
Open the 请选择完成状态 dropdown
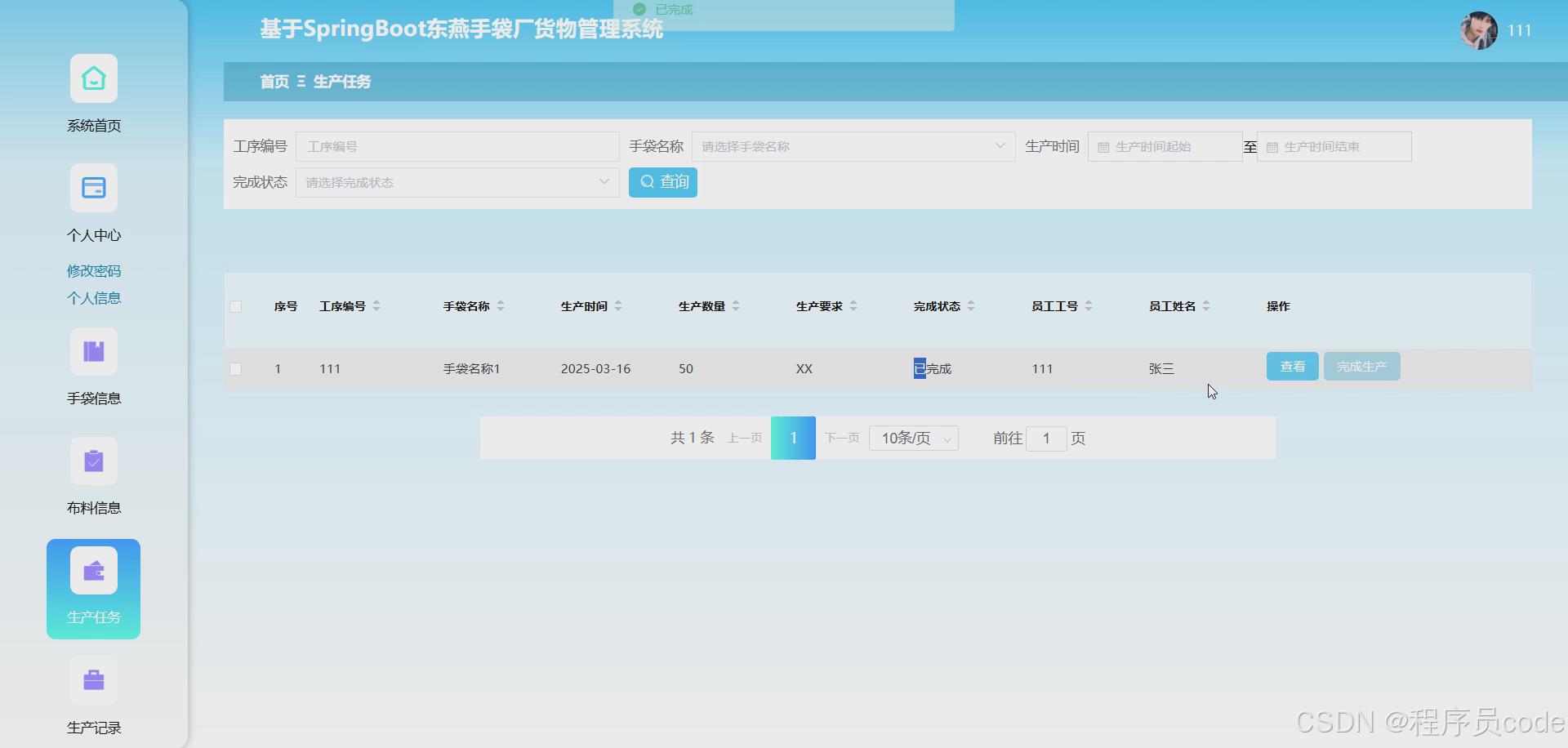[457, 182]
